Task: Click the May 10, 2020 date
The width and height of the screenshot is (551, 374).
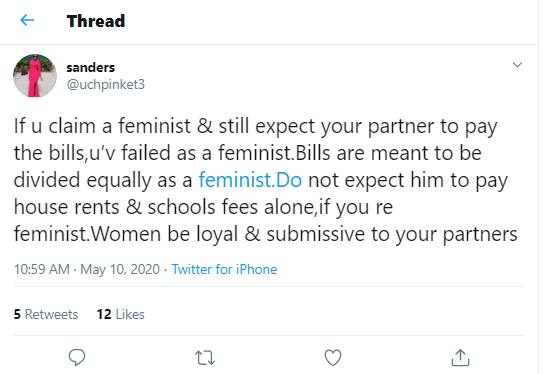Action: coord(120,270)
